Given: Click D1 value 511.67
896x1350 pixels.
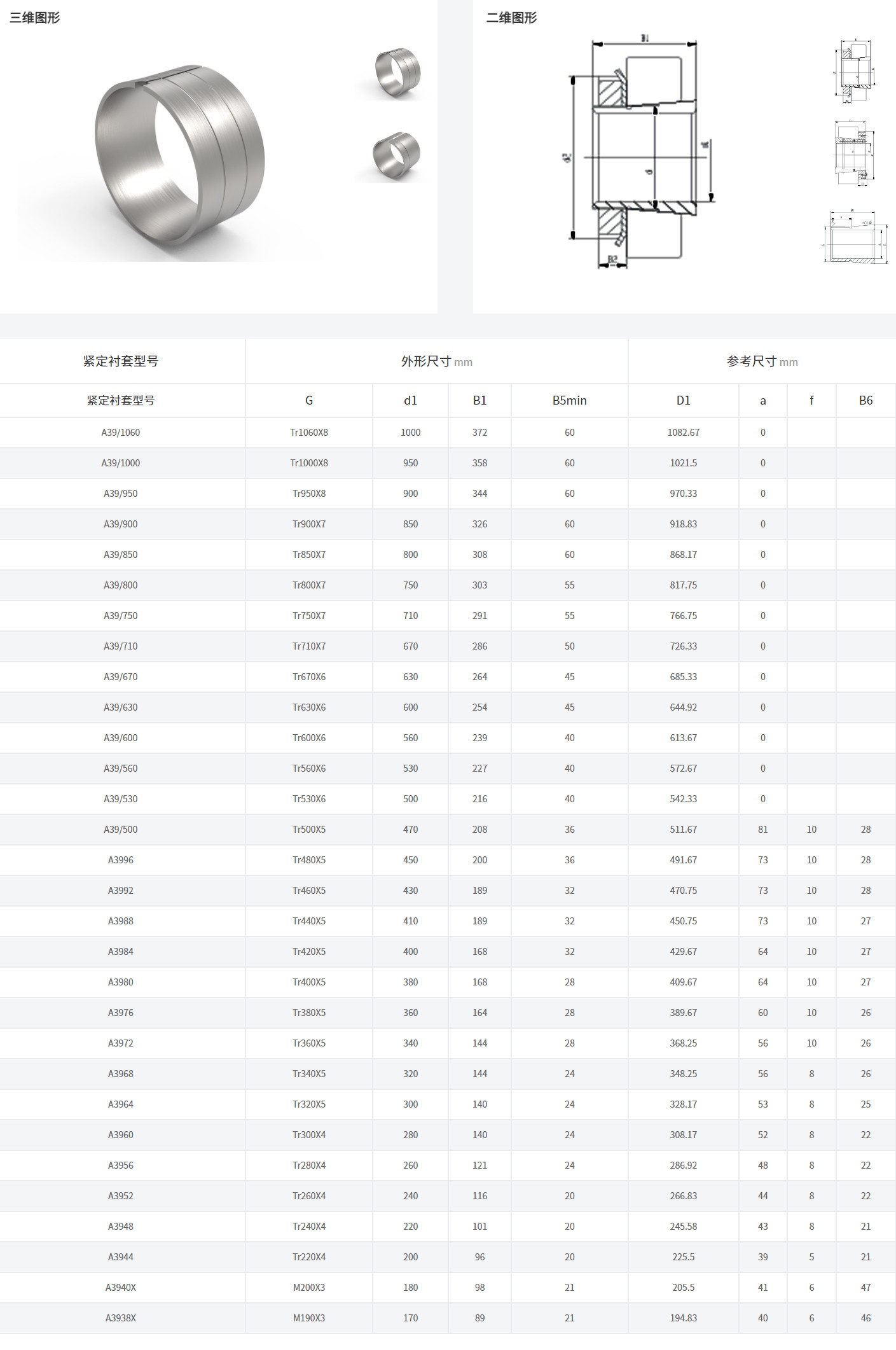Looking at the screenshot, I should [x=684, y=830].
